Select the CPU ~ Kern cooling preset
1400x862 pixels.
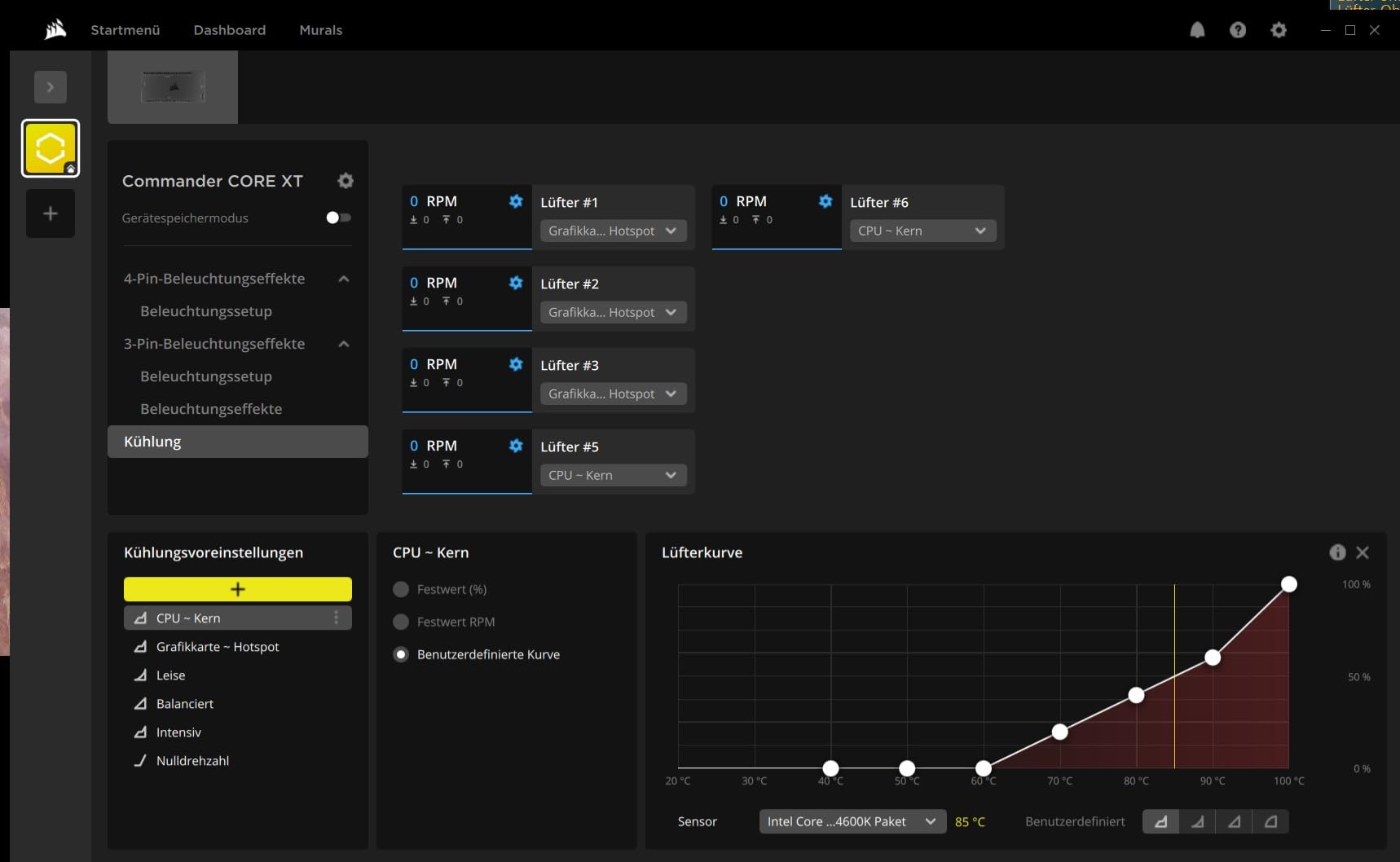coord(238,618)
